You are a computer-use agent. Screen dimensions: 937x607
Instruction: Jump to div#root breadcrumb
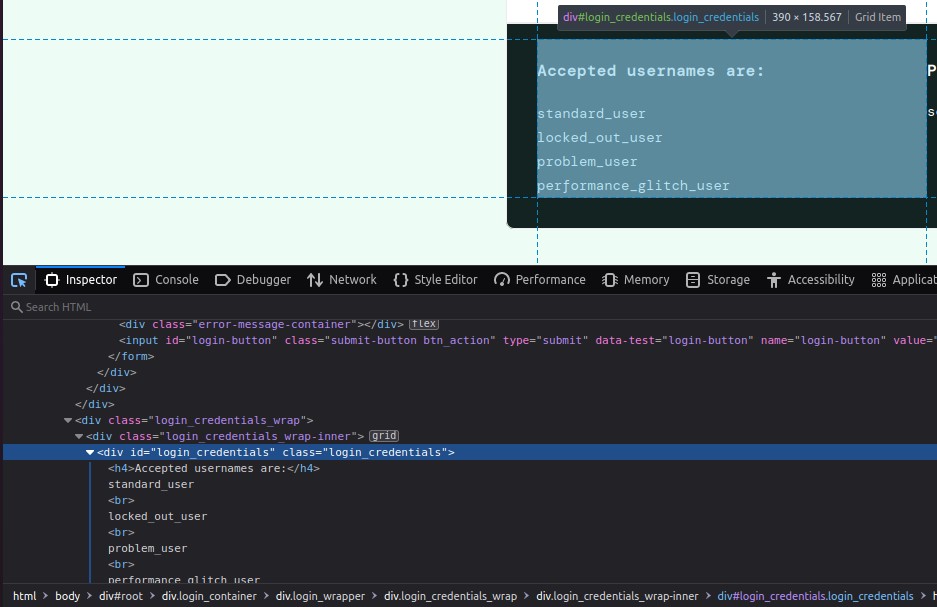120,596
